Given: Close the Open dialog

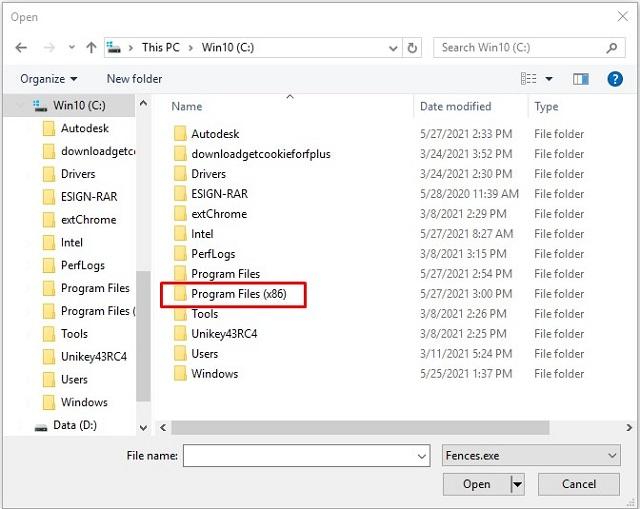Looking at the screenshot, I should tap(623, 16).
